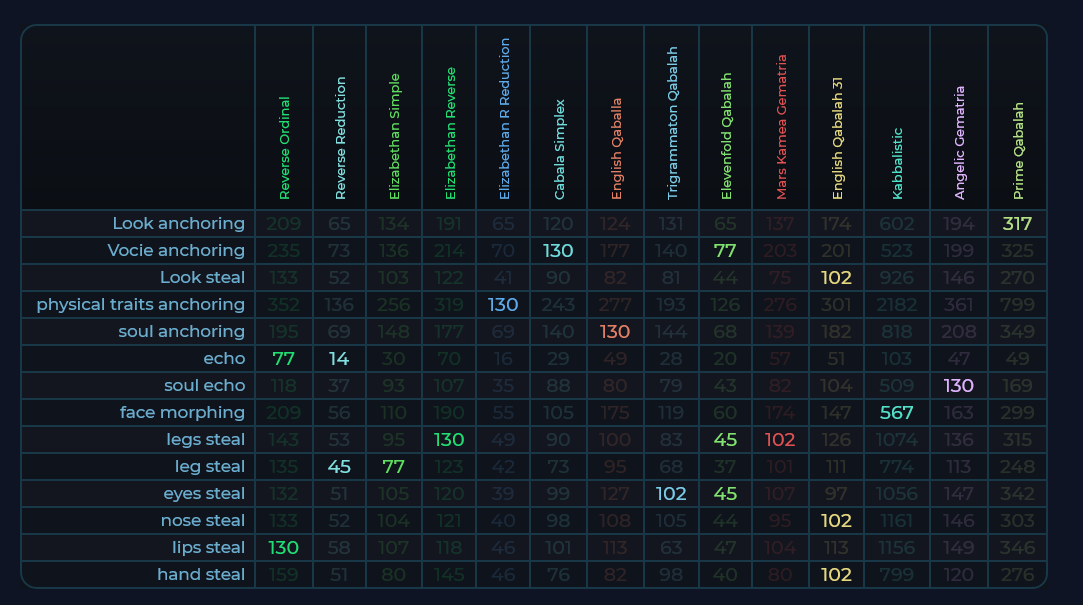Select the 'face morphing' row label

click(x=182, y=413)
